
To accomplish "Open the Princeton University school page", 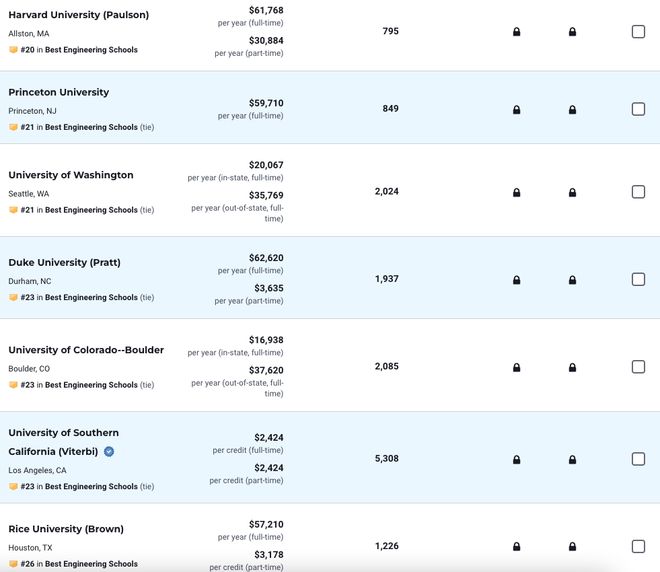I will point(59,92).
